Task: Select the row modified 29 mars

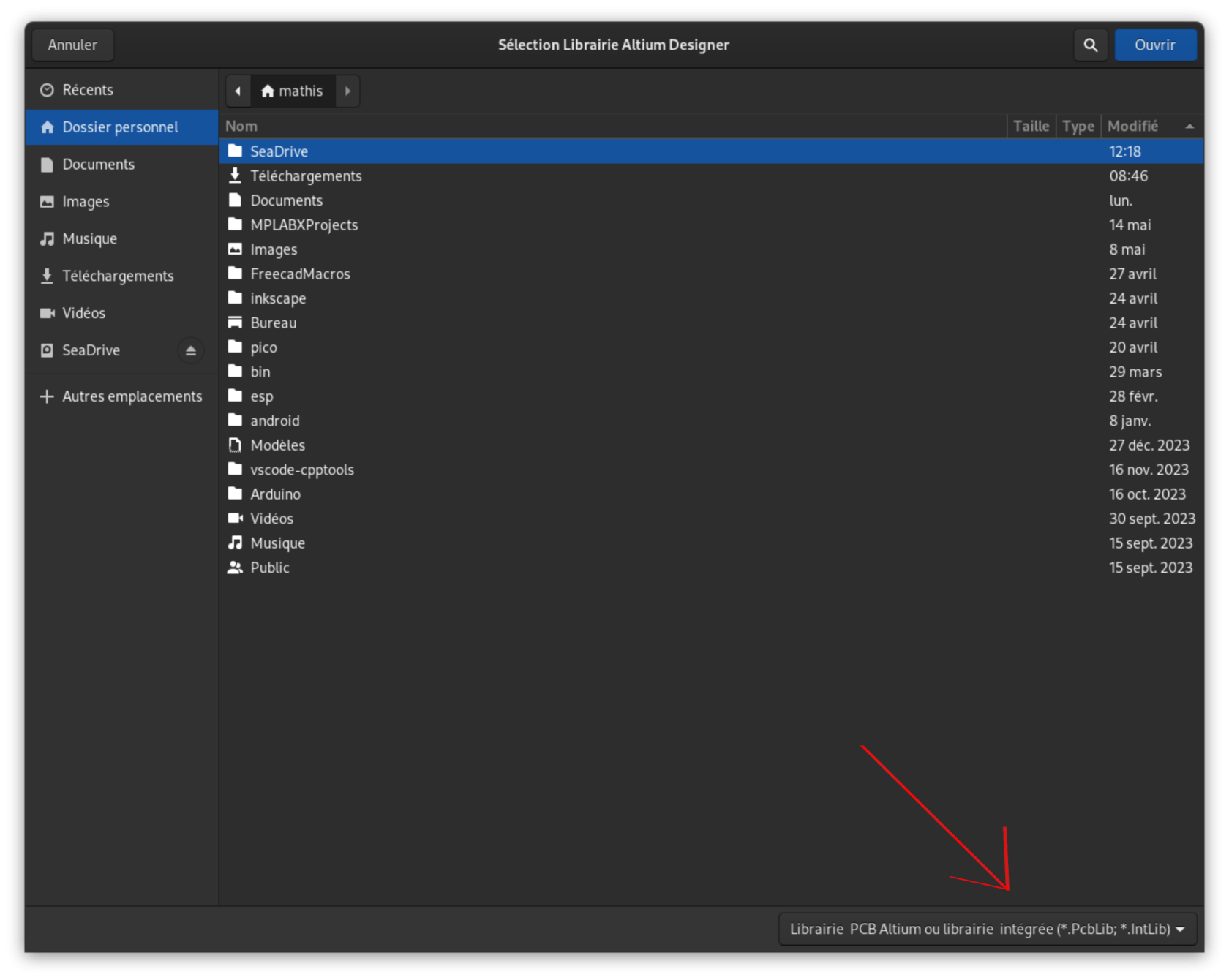Action: pos(711,372)
